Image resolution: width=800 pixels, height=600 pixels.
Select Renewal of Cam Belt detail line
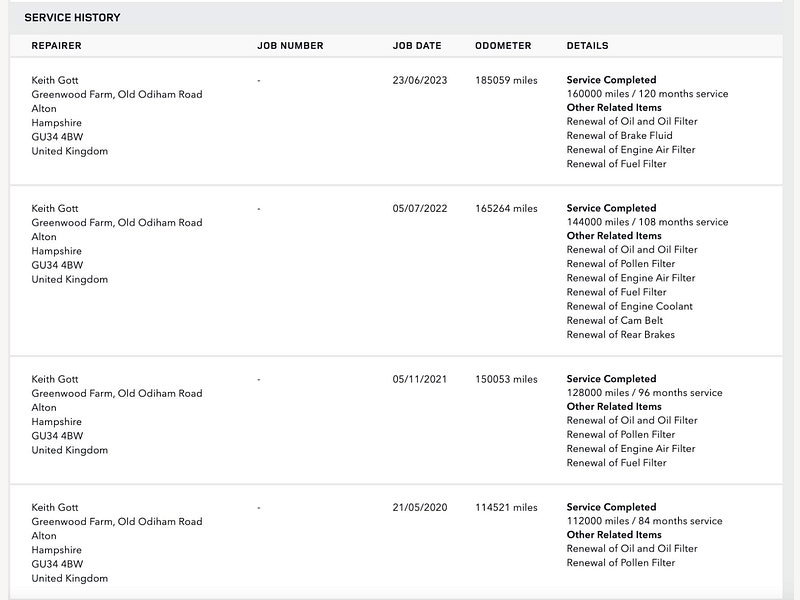615,321
